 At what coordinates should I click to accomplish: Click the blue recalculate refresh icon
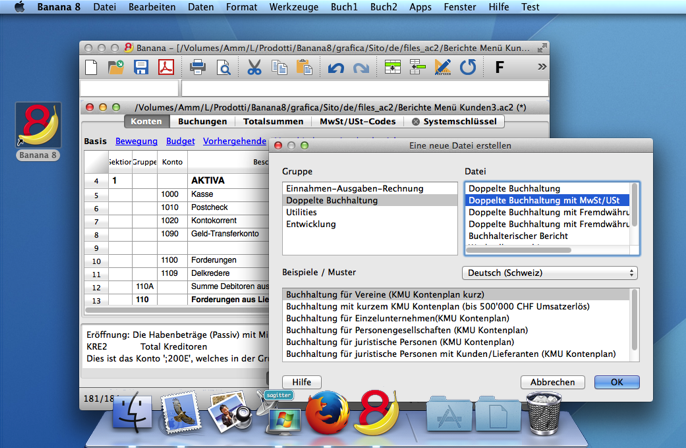[x=468, y=67]
